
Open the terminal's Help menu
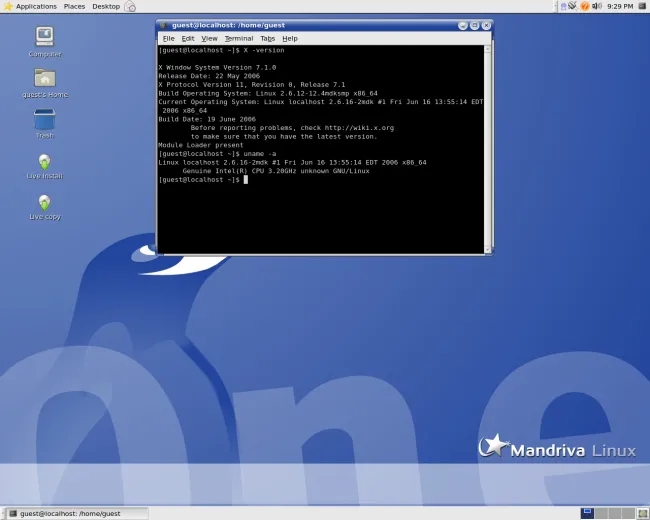(290, 39)
